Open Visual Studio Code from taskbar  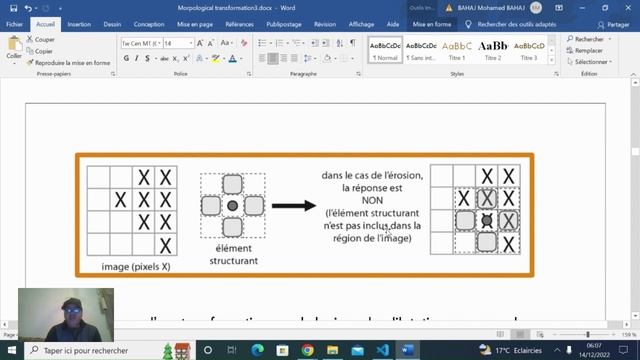(382, 350)
